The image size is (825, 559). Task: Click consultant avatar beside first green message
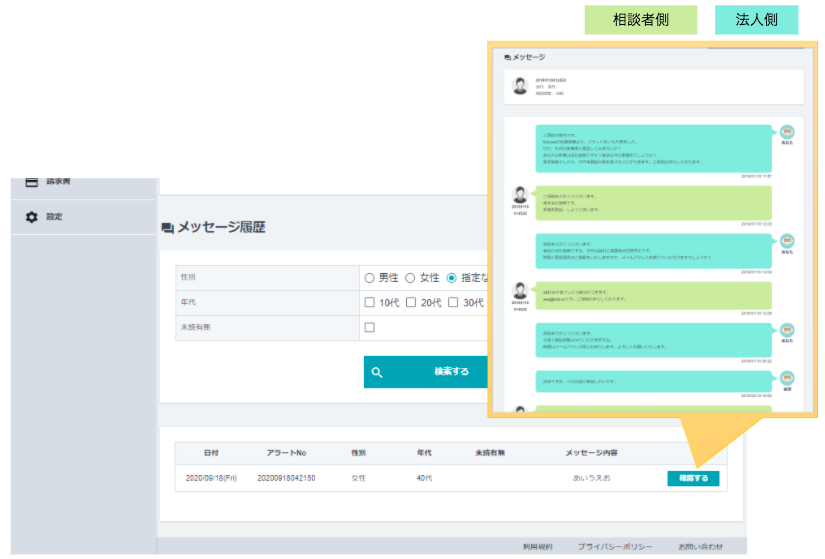click(x=520, y=195)
